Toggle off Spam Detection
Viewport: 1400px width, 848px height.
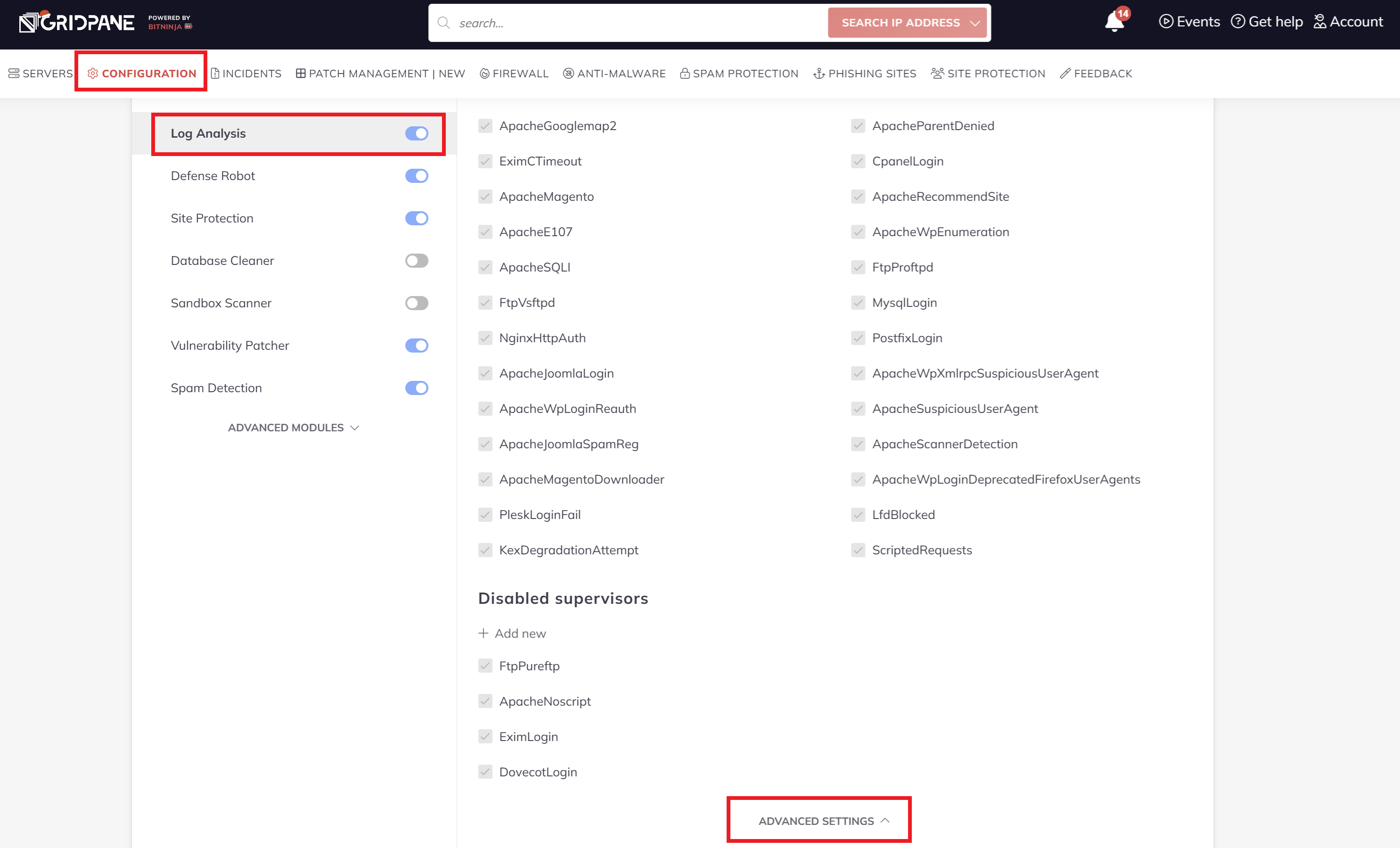coord(417,387)
